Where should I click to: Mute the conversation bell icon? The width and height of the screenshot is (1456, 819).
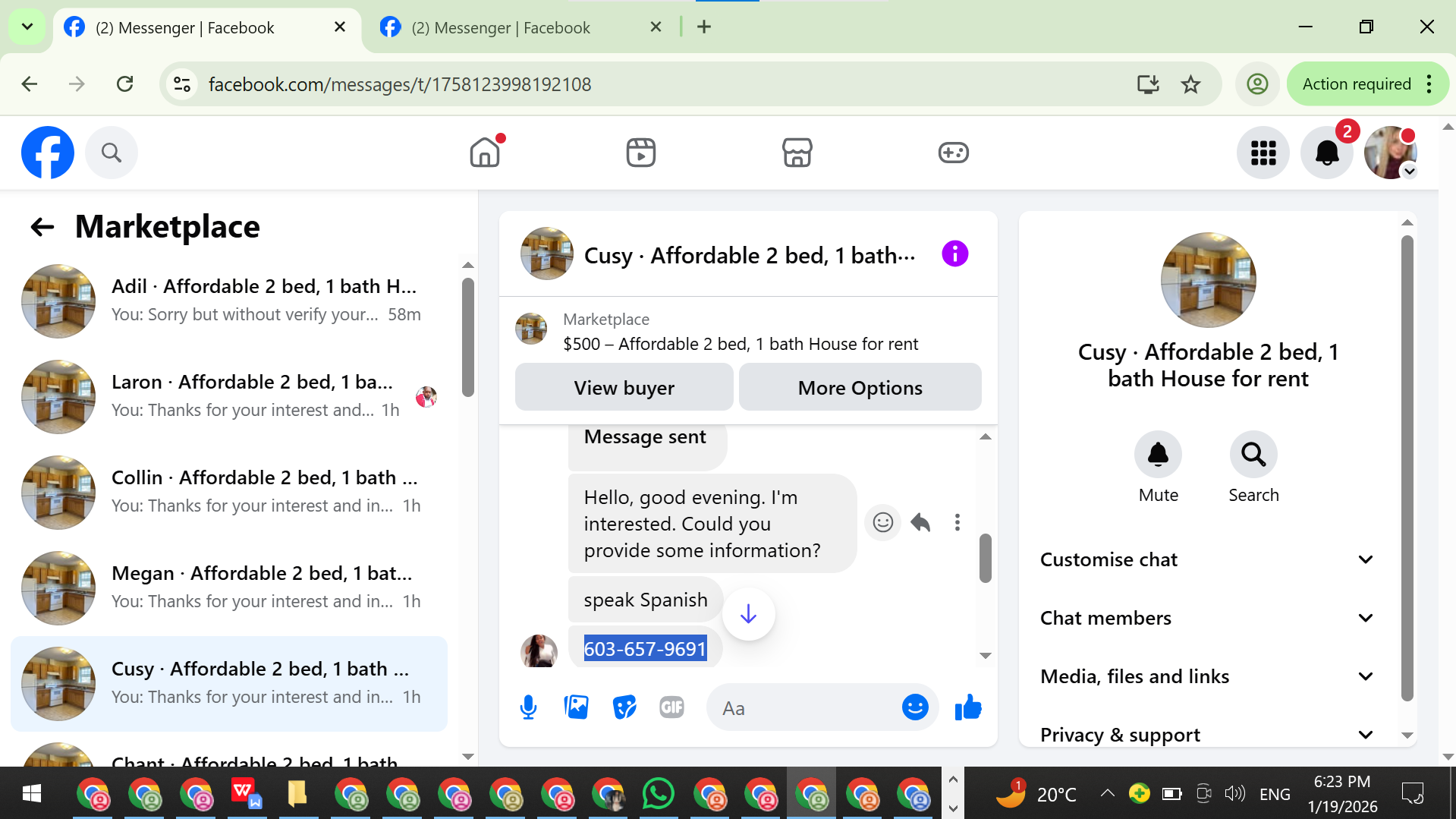pos(1158,455)
